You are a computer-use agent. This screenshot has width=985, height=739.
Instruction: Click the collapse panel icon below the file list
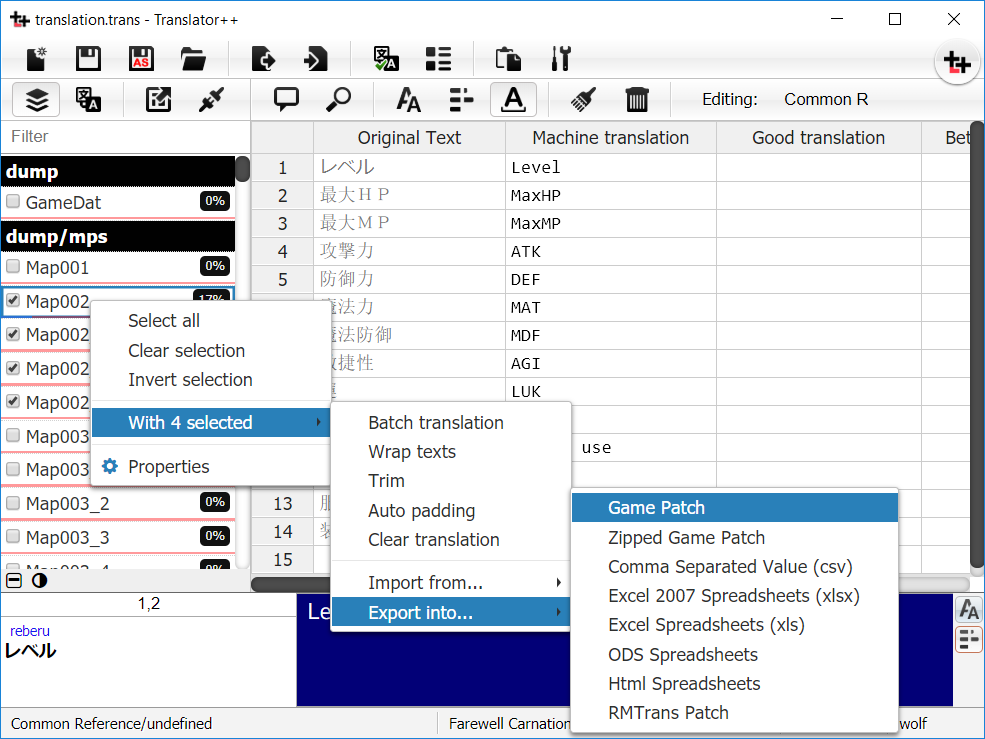pyautogui.click(x=14, y=581)
